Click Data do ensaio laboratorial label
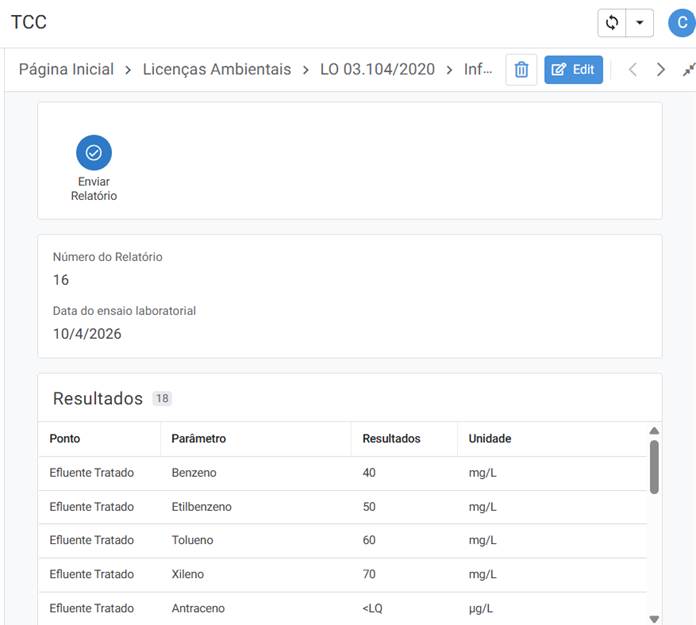 click(x=124, y=311)
